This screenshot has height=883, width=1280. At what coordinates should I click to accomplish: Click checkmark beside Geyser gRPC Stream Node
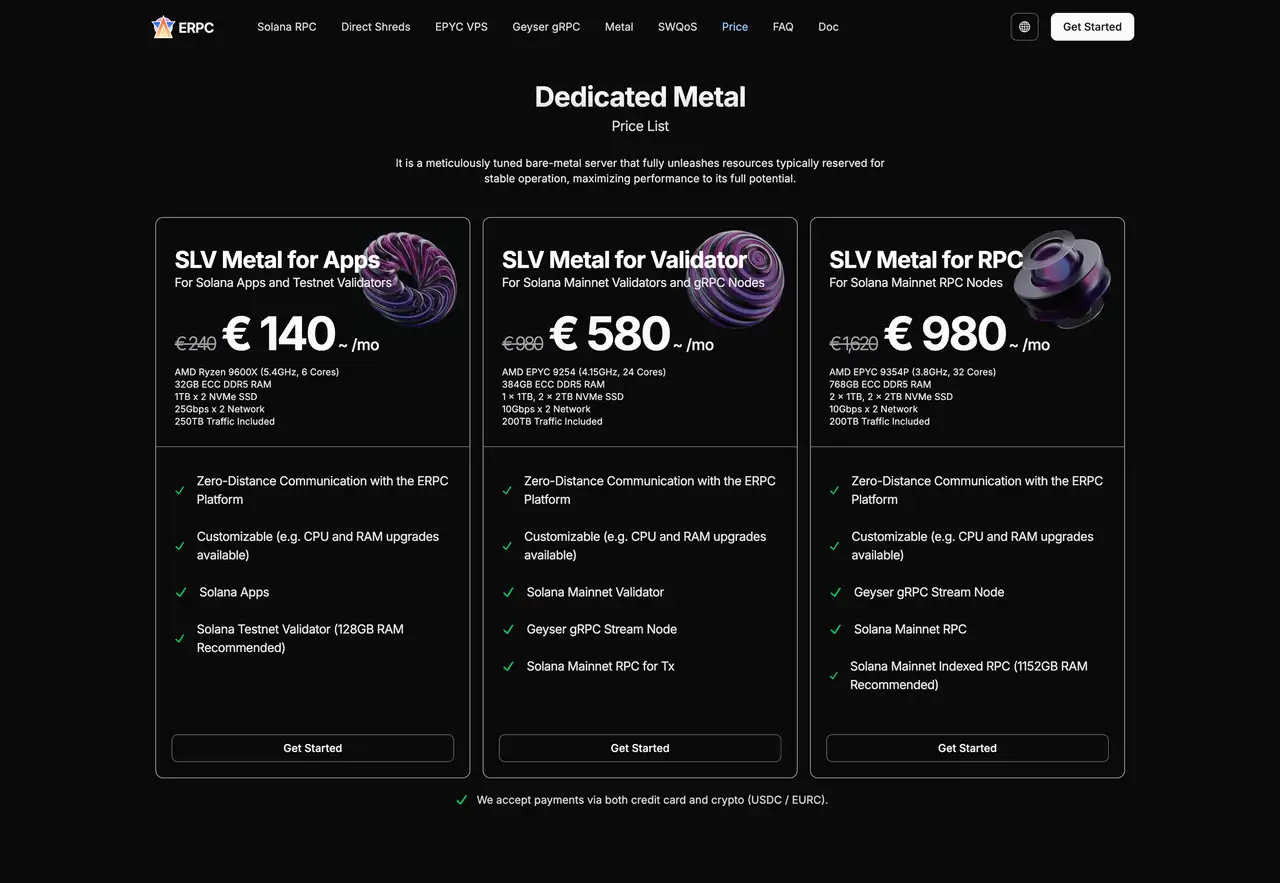[507, 629]
